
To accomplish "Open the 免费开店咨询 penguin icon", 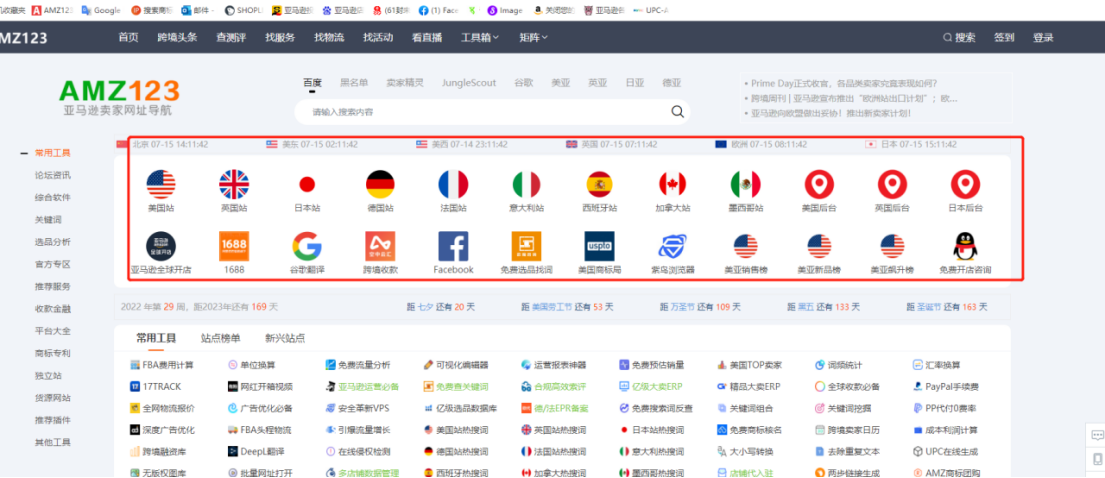I will (965, 246).
